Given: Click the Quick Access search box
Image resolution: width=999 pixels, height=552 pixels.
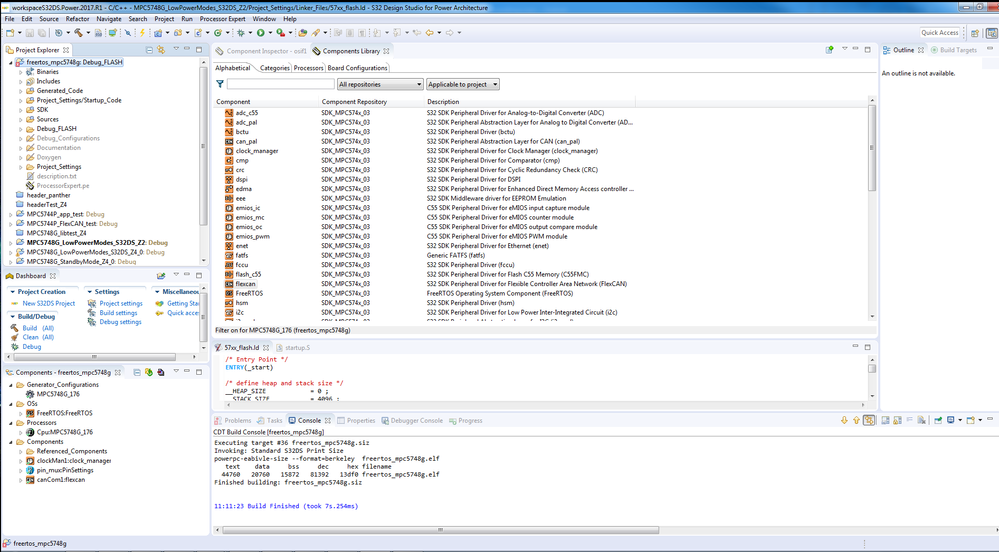Looking at the screenshot, I should (940, 33).
